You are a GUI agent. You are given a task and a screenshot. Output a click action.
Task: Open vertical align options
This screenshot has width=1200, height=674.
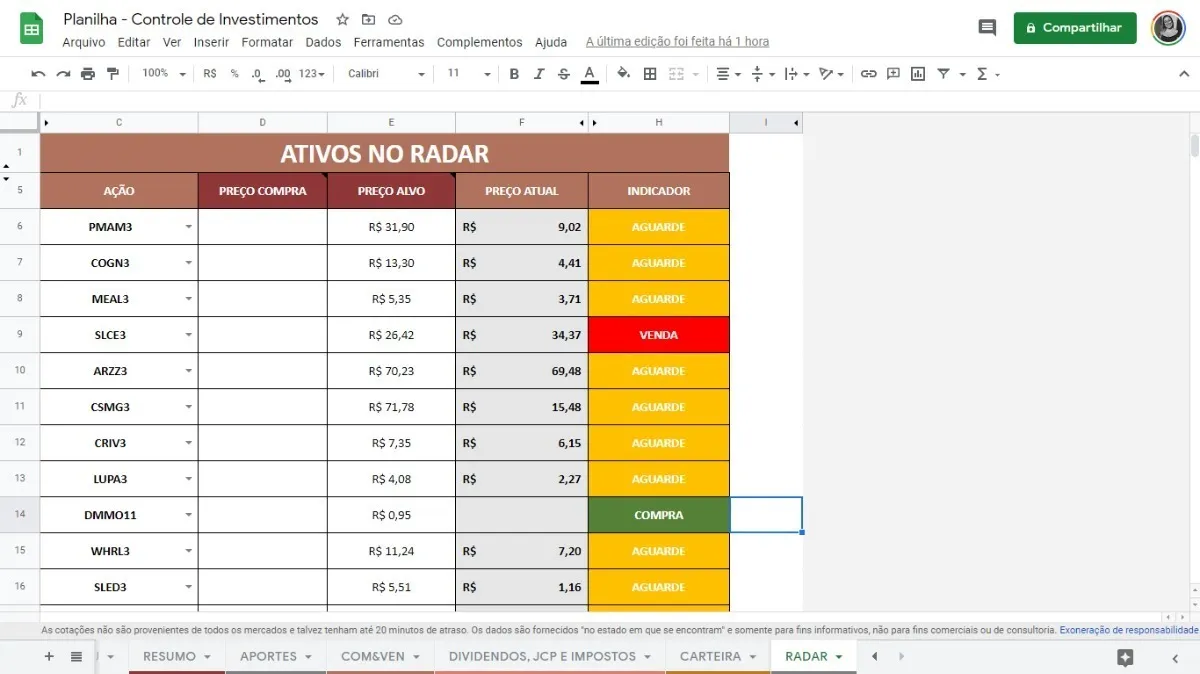[x=762, y=74]
